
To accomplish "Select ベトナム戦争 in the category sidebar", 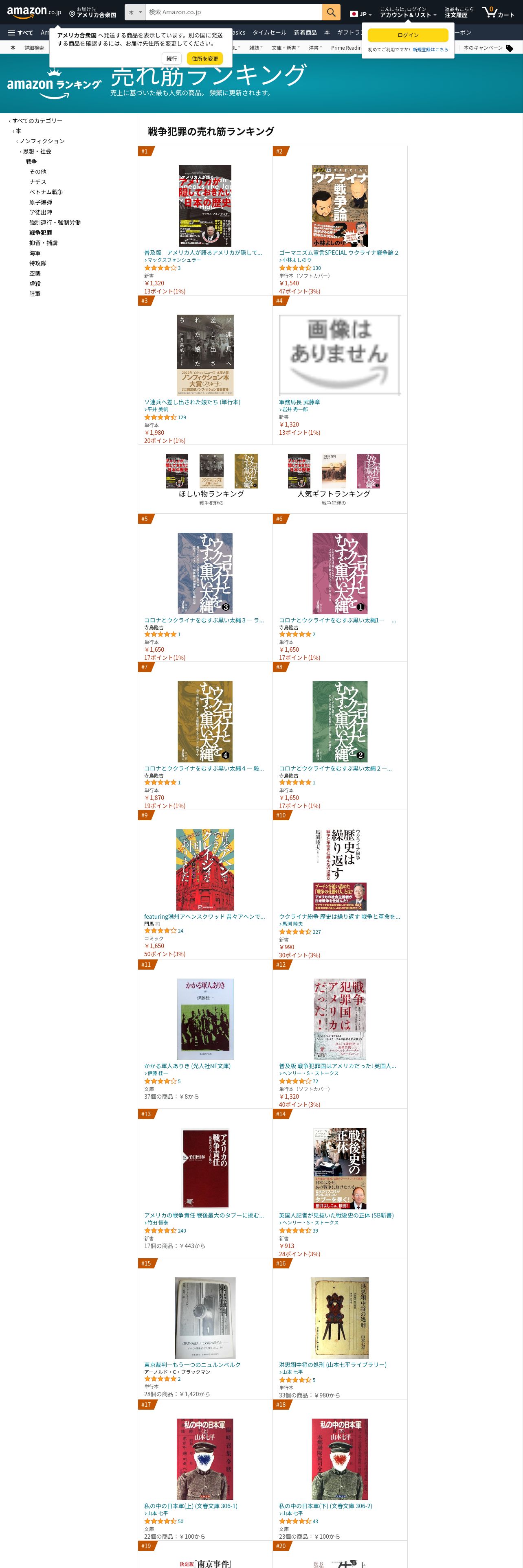I will [x=46, y=192].
